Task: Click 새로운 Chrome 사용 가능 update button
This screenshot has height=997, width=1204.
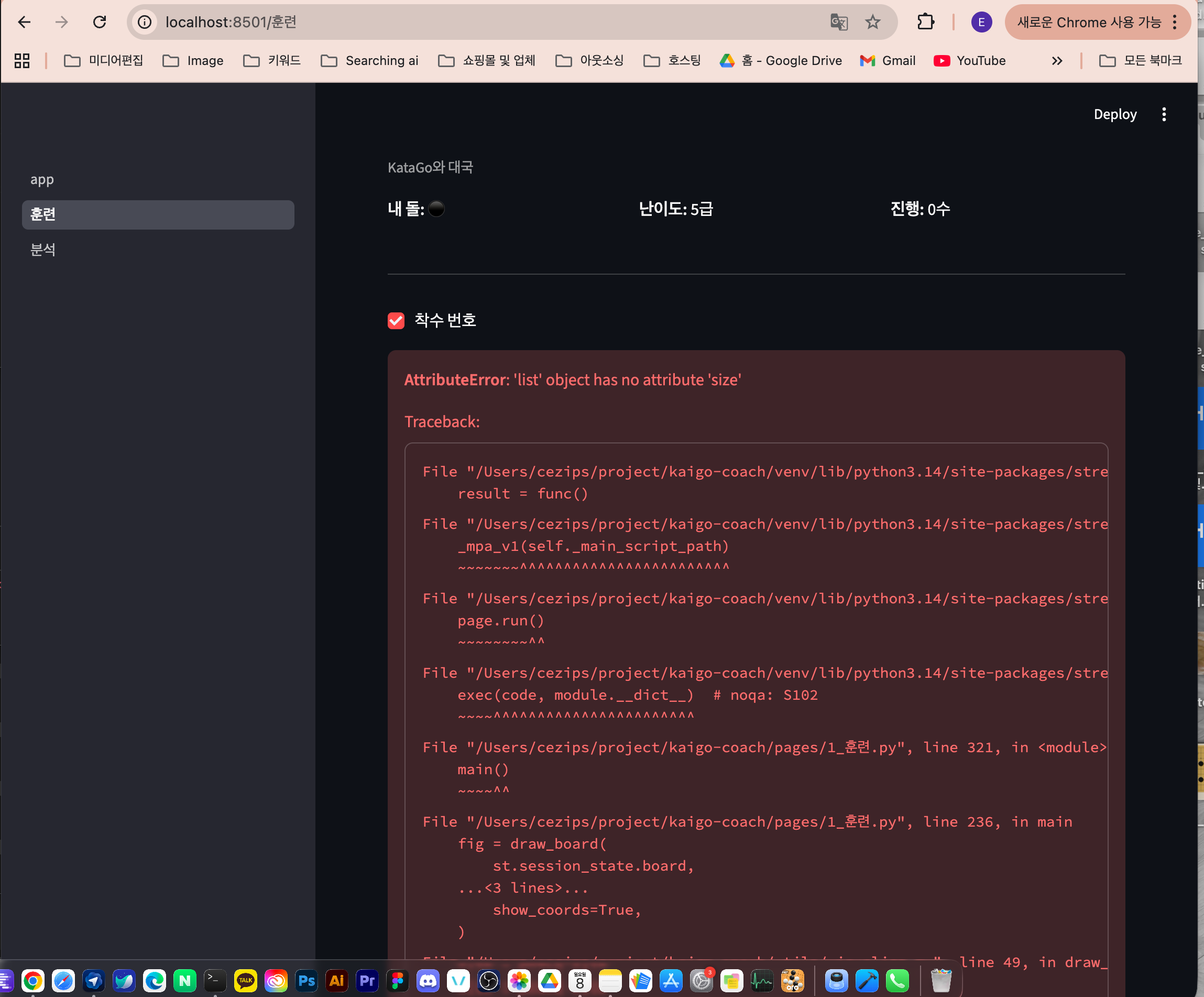Action: click(1088, 23)
